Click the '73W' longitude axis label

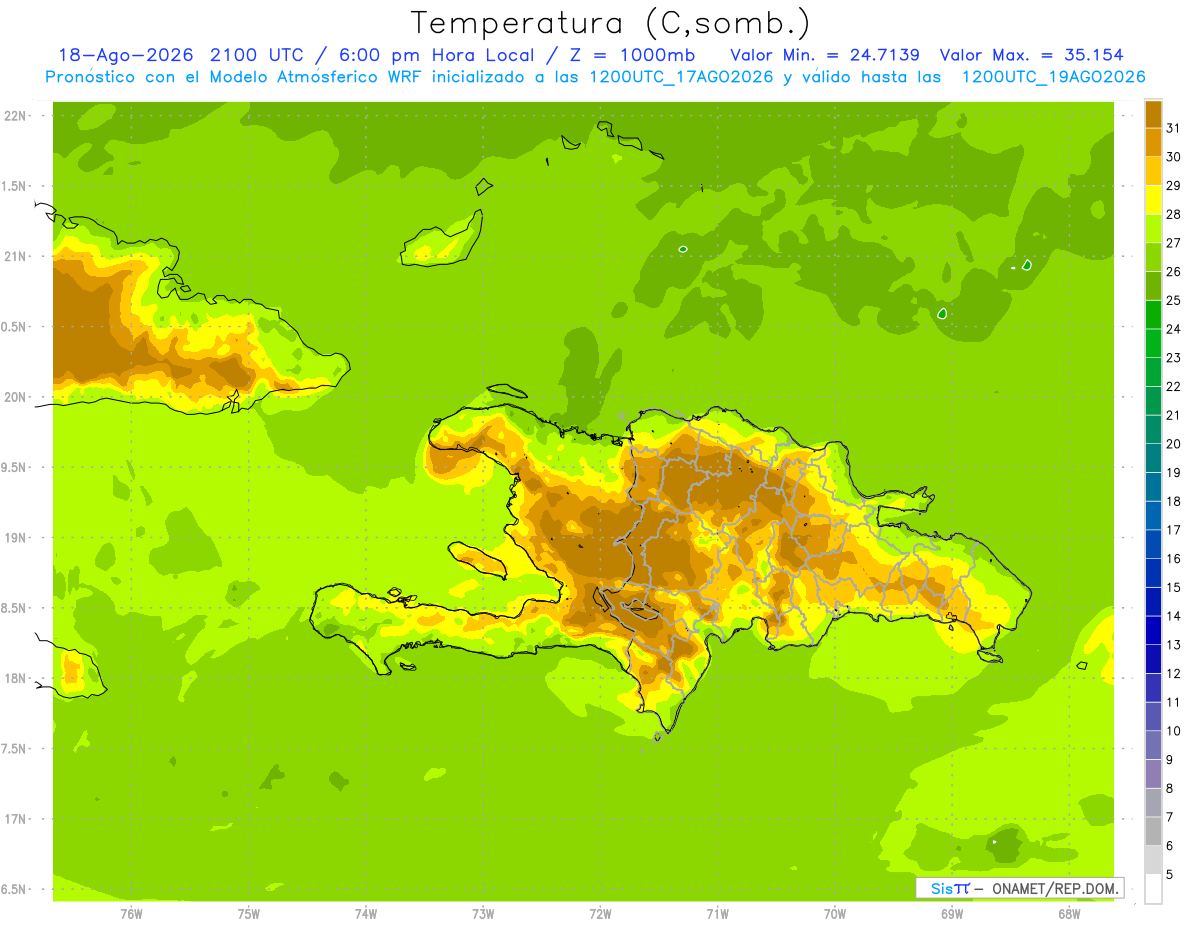tap(483, 913)
